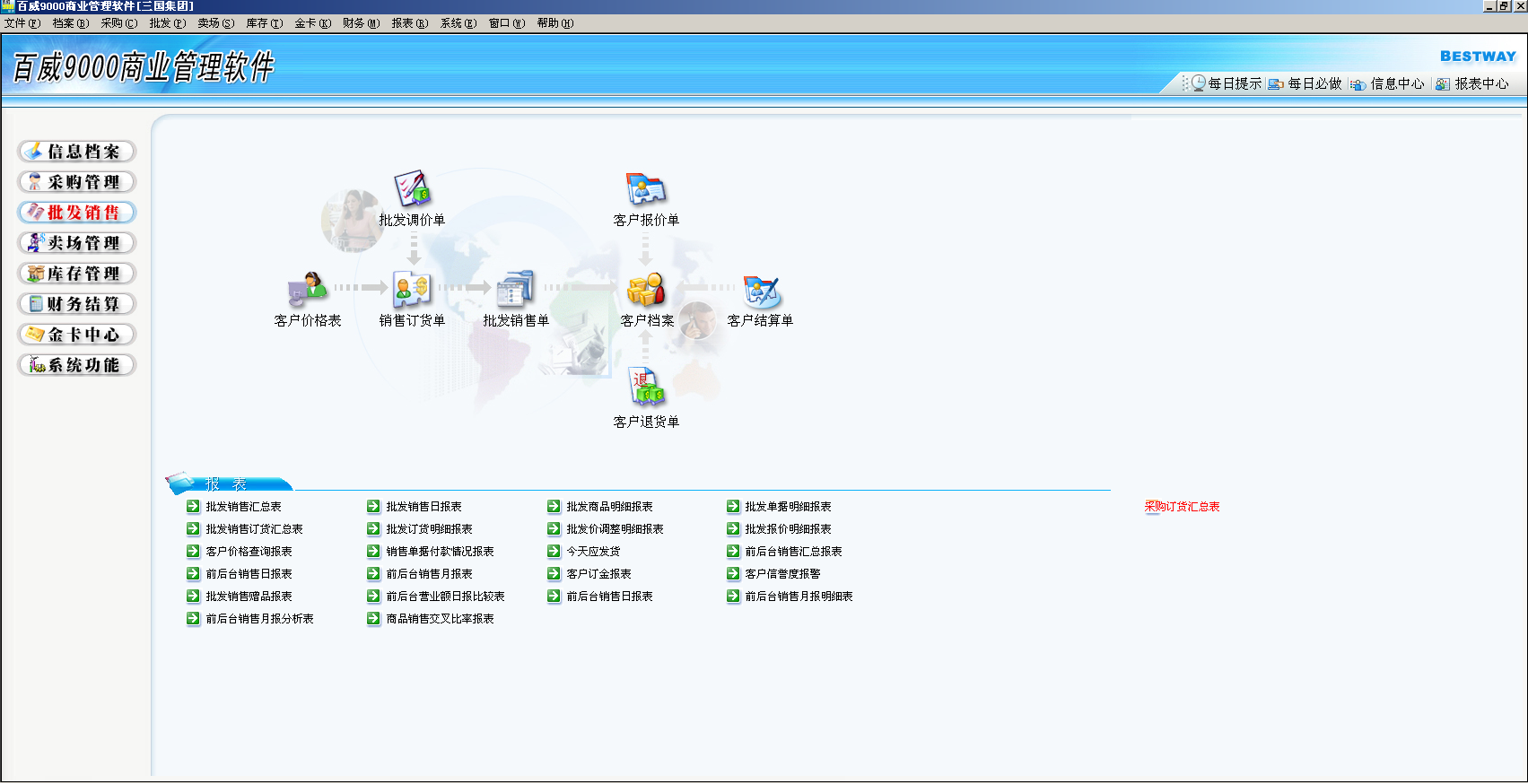The image size is (1528, 784).
Task: Open the 客户退货单 icon
Action: tap(646, 388)
